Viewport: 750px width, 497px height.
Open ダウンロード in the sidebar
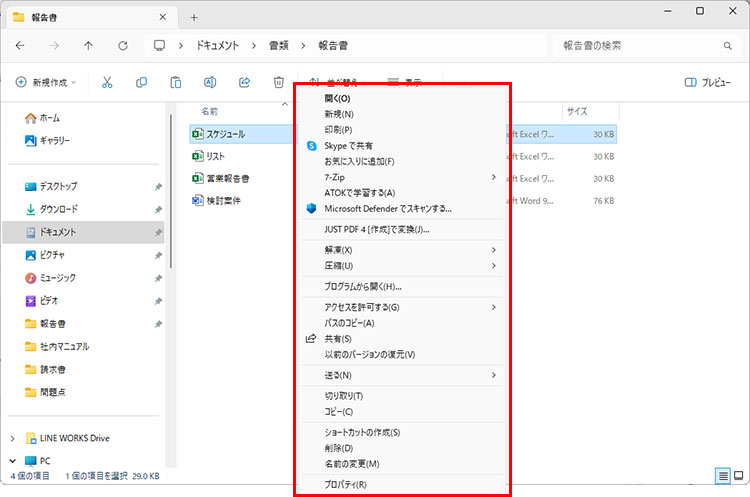(58, 209)
